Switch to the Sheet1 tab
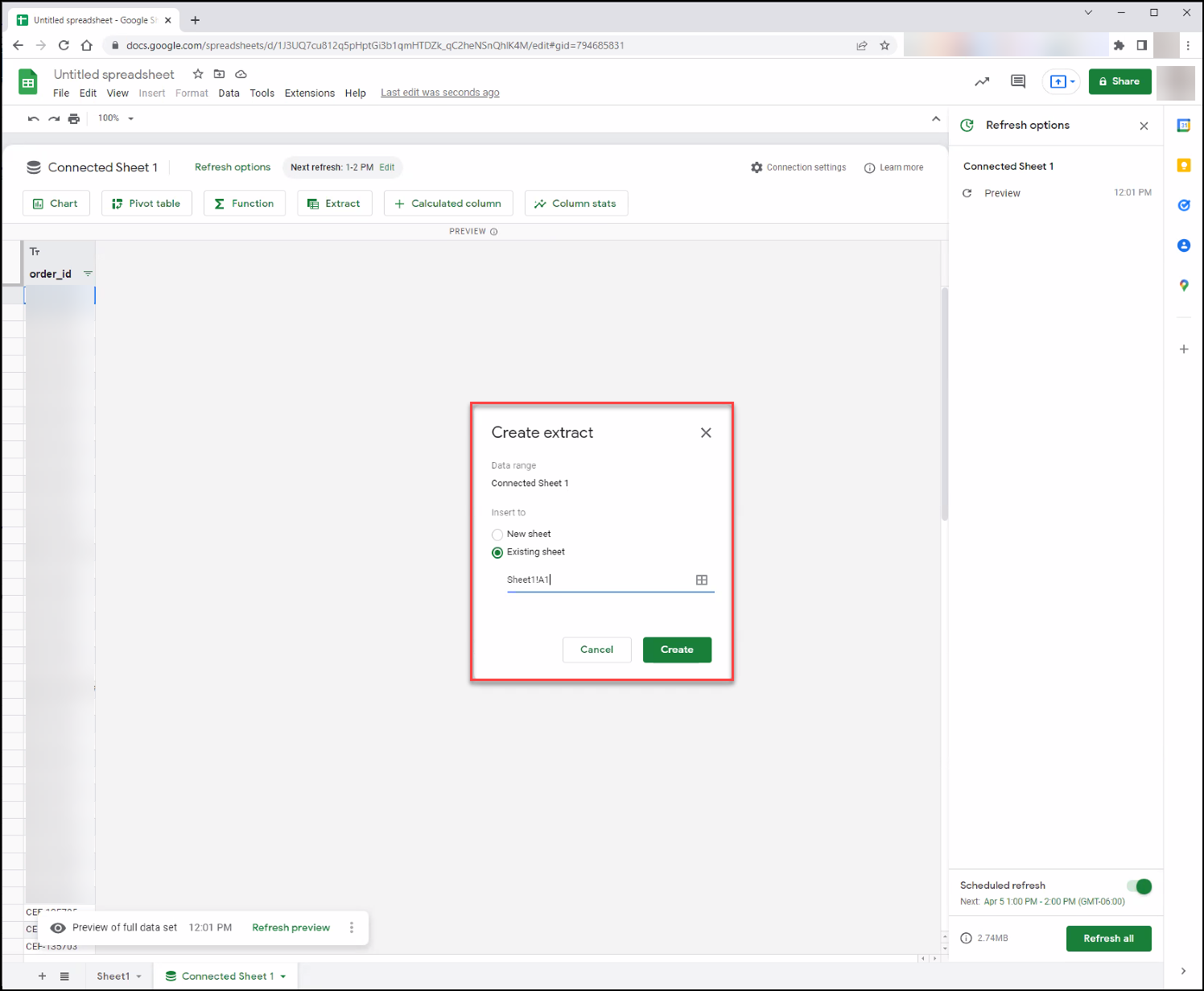The image size is (1204, 991). coord(113,977)
